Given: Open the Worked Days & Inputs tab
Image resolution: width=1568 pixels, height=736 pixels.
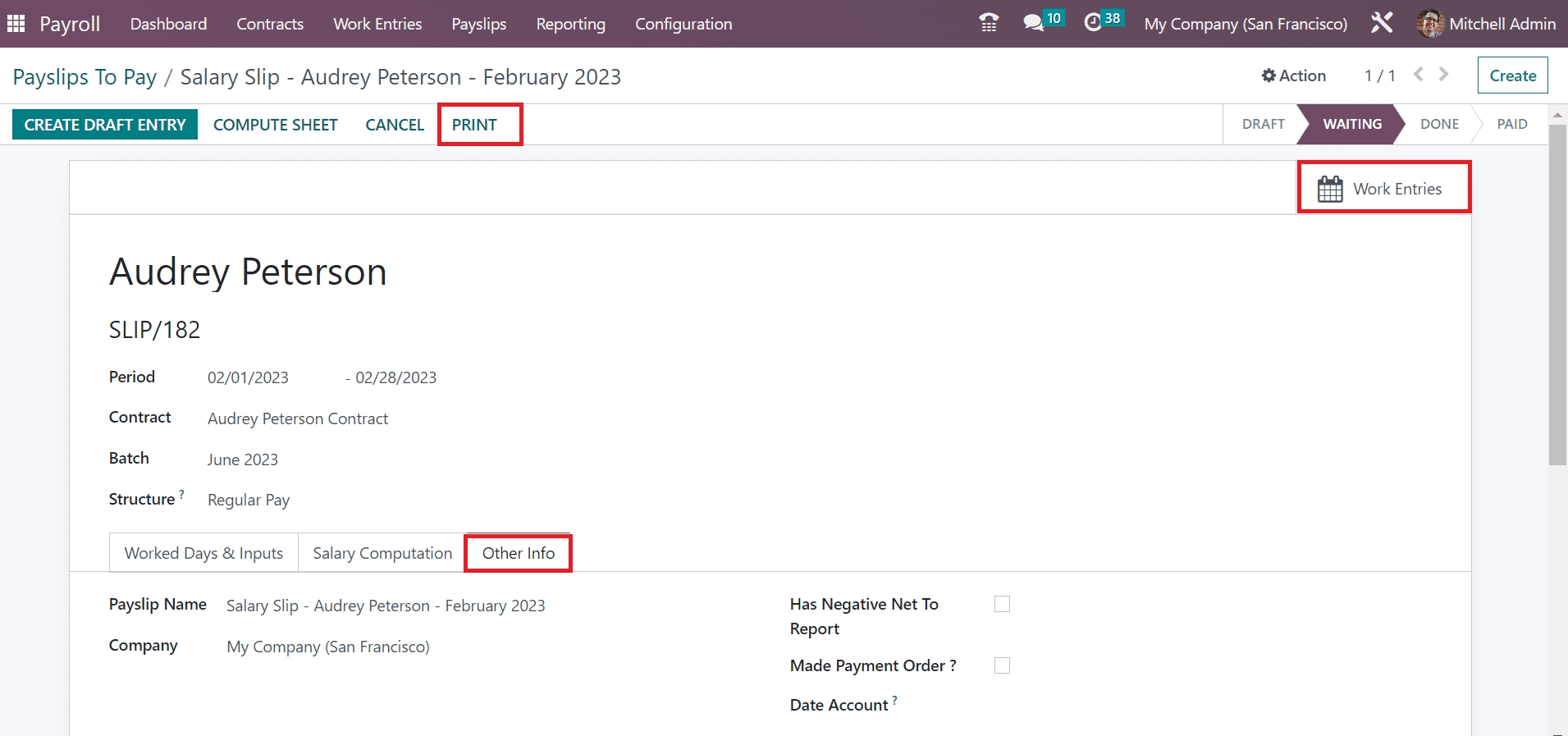Looking at the screenshot, I should (203, 553).
